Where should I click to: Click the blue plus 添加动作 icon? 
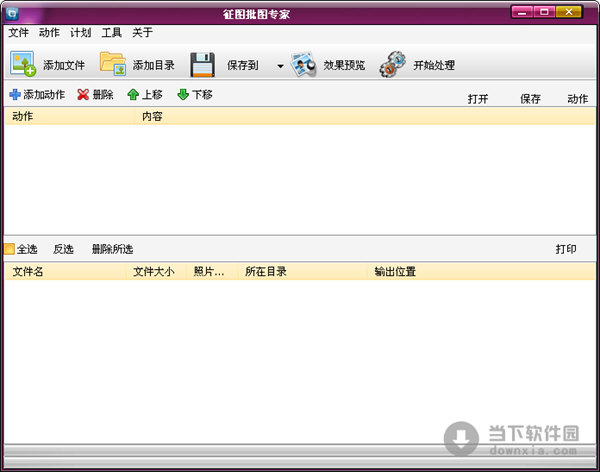[x=15, y=95]
